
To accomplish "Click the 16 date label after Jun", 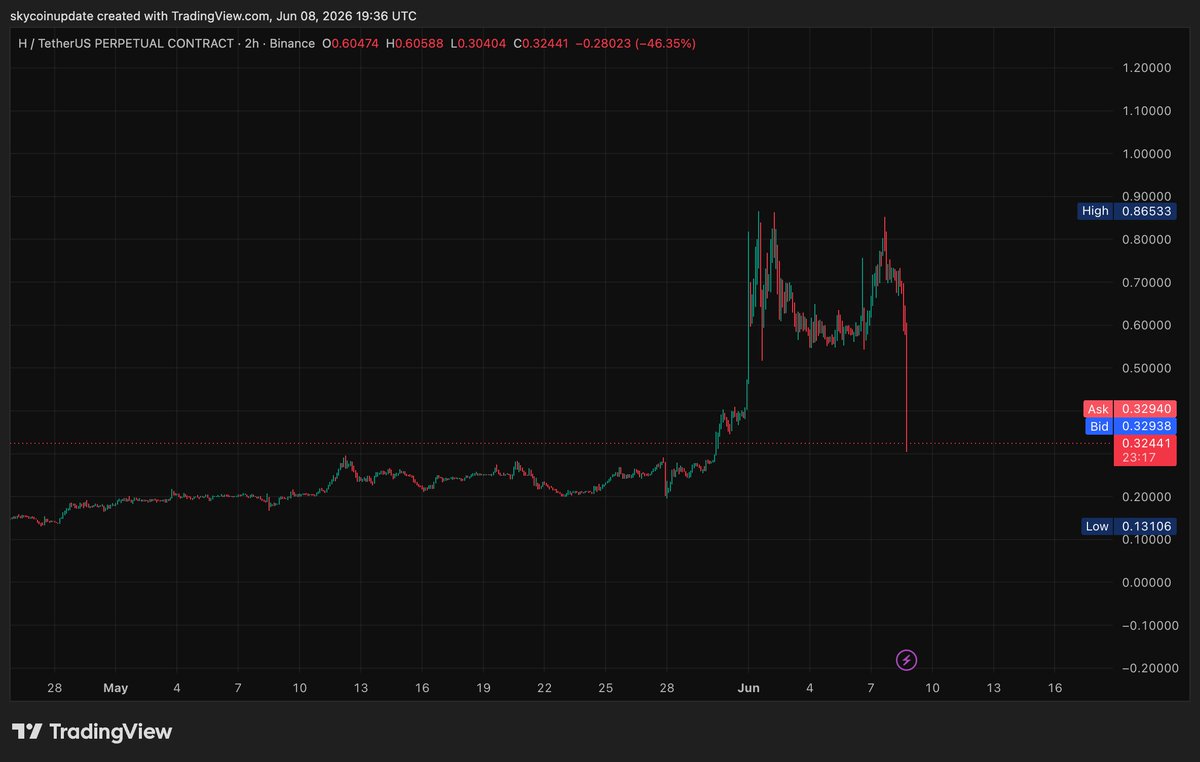I will (x=1054, y=688).
